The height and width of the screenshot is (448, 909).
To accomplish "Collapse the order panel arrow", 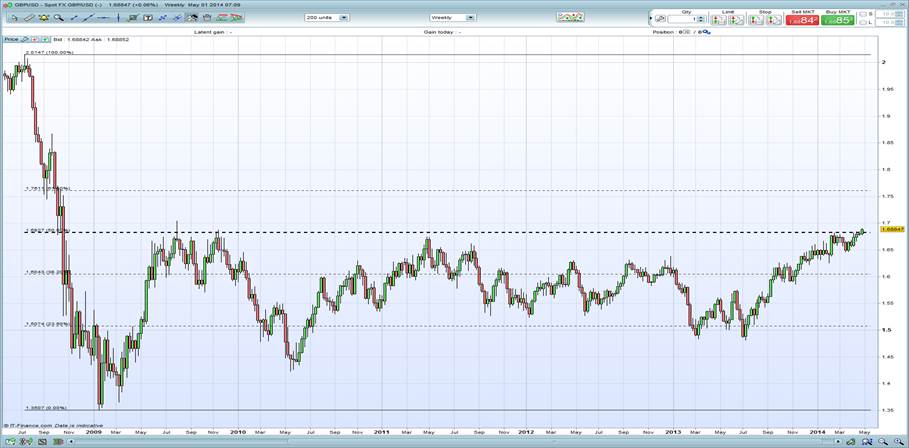I will click(x=654, y=19).
